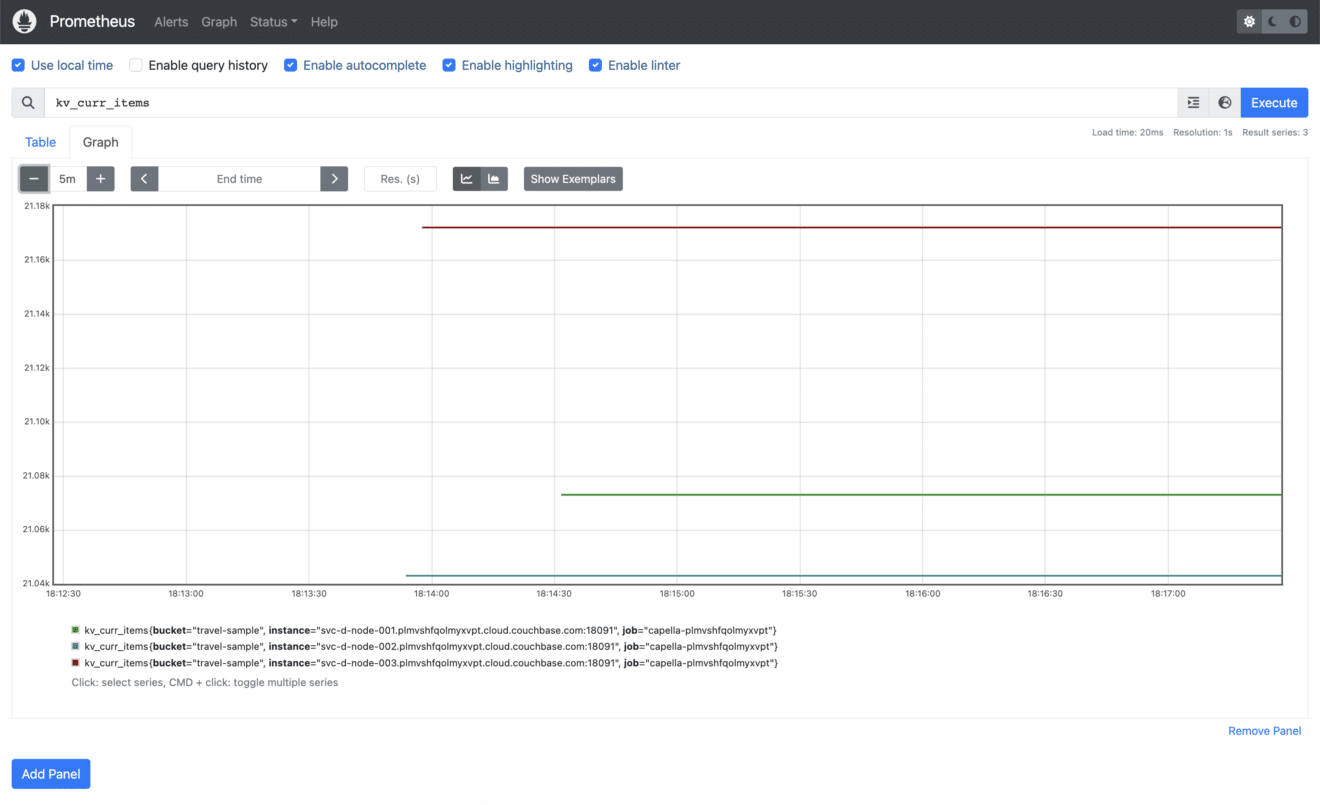The height and width of the screenshot is (805, 1320).
Task: Select the light theme sun icon
Action: (x=1247, y=19)
